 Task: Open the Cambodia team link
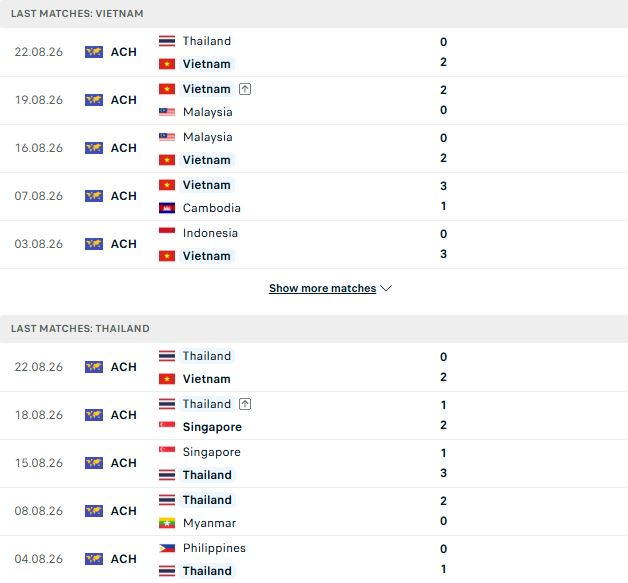click(x=211, y=208)
